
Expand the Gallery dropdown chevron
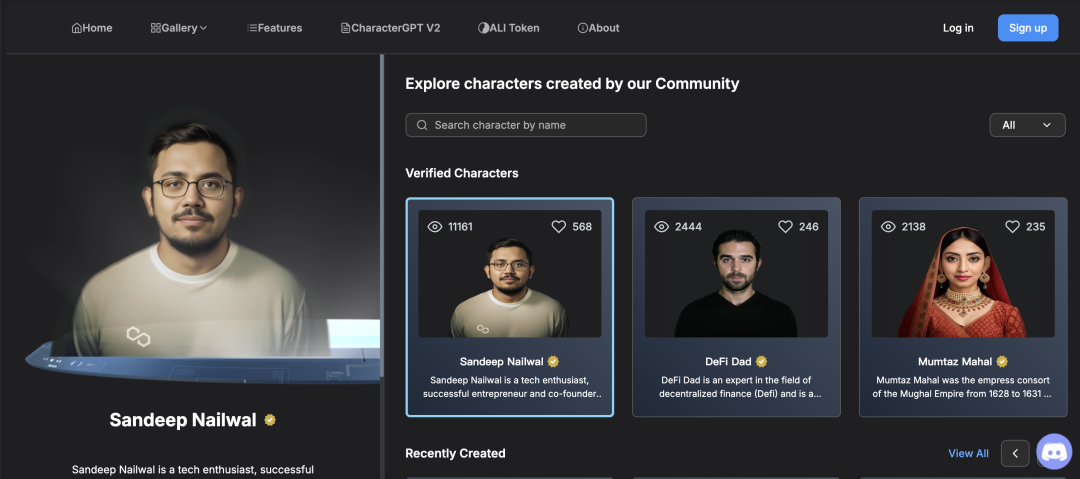(x=203, y=28)
